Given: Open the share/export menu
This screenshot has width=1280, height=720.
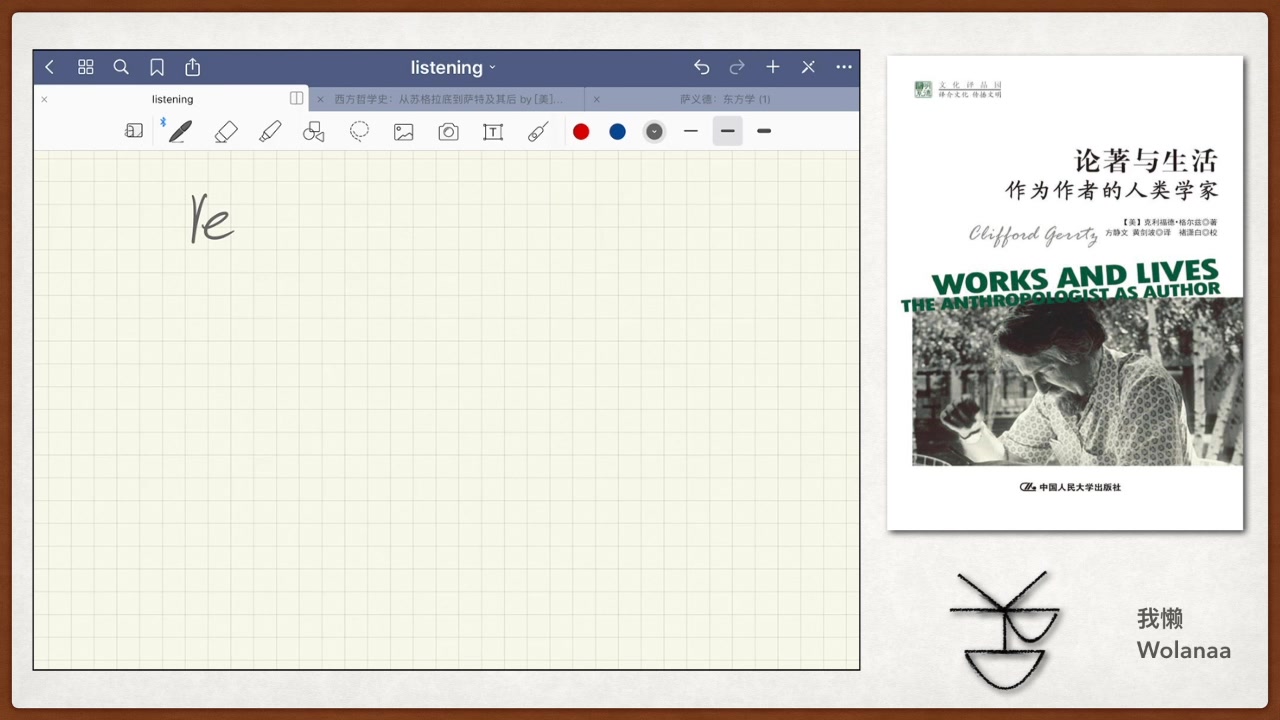Looking at the screenshot, I should 193,67.
